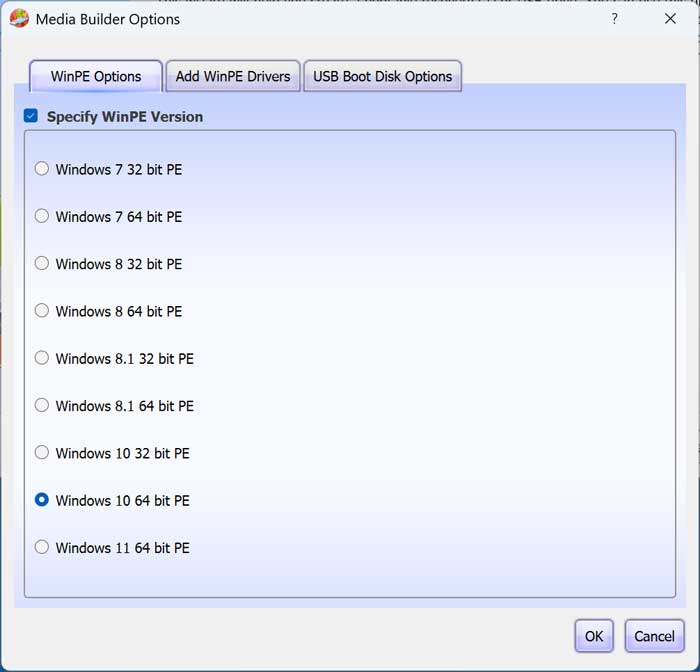Open the Add WinPE Drivers tab
Screen dimensions: 700x672
point(233,76)
